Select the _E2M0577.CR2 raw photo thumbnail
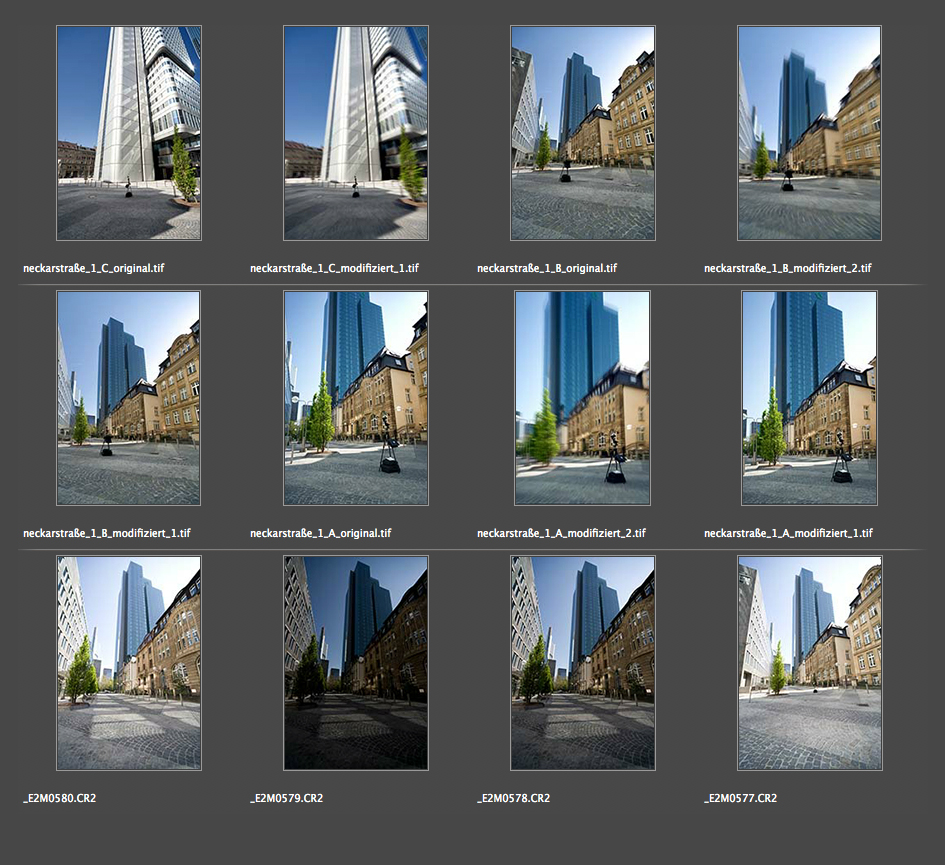Viewport: 945px width, 865px height. point(809,663)
